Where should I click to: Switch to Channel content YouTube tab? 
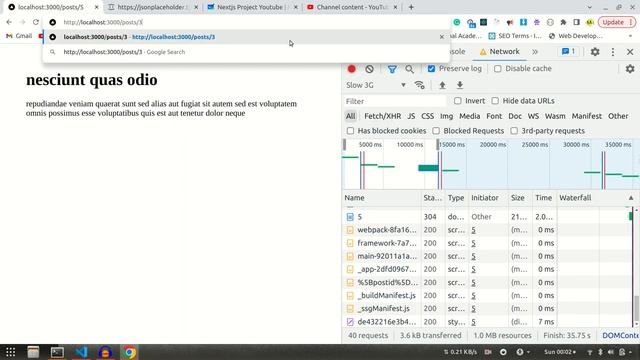tap(352, 7)
